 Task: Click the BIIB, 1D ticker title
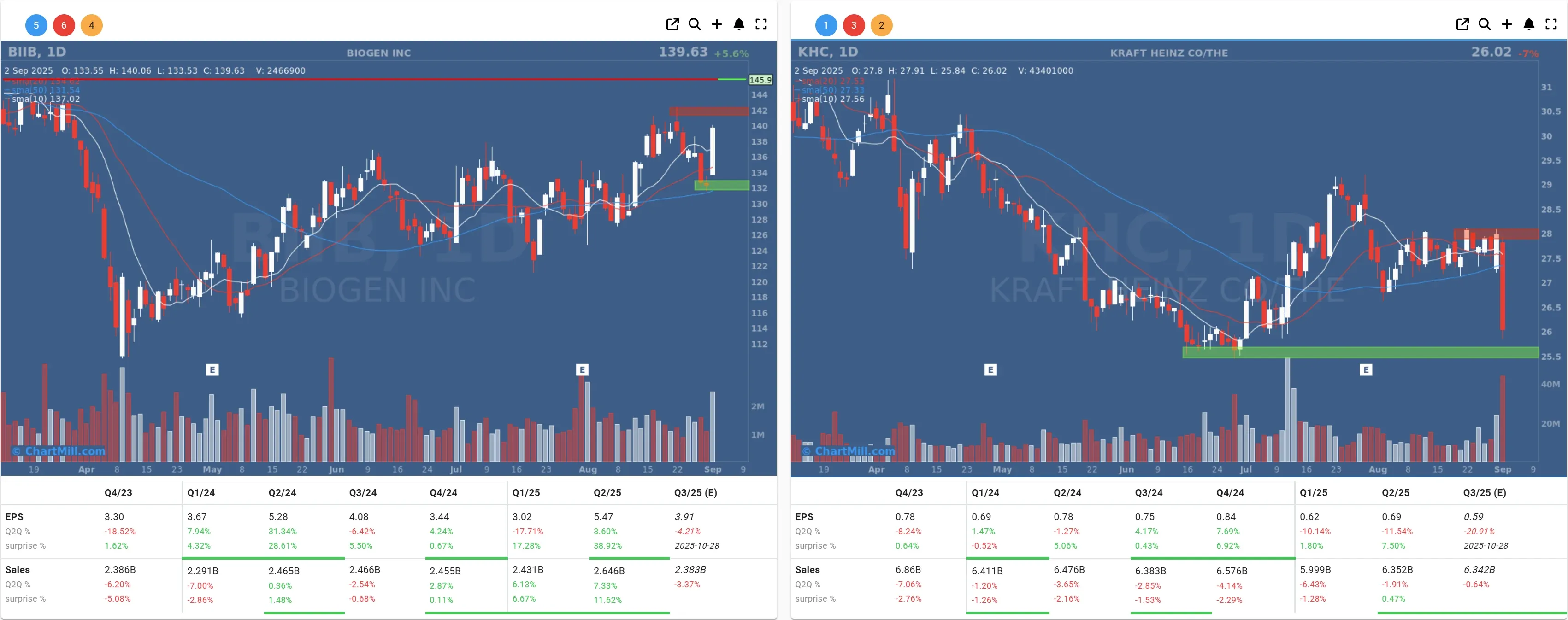click(37, 52)
